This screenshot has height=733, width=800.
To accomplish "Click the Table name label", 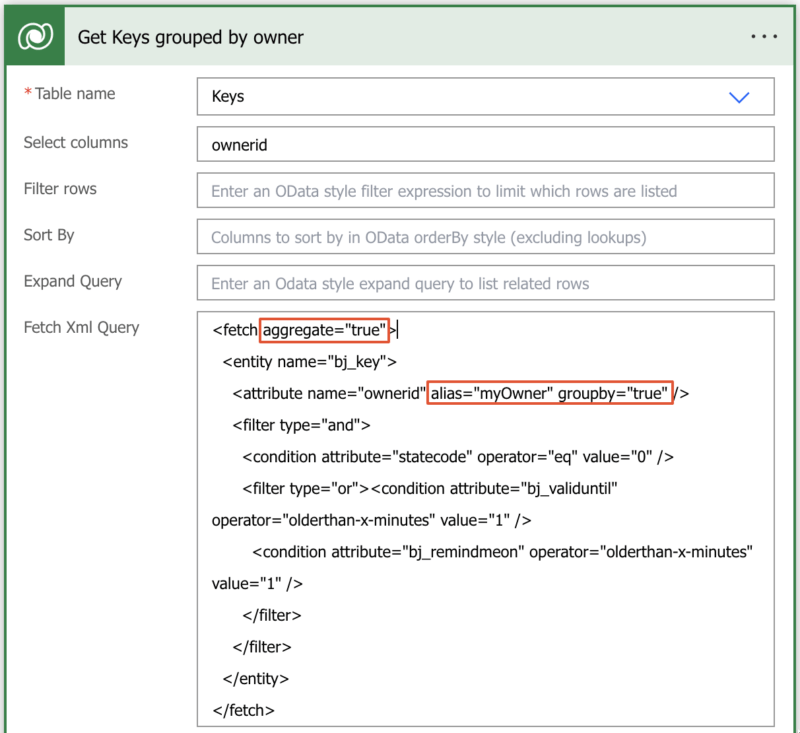I will coord(75,94).
